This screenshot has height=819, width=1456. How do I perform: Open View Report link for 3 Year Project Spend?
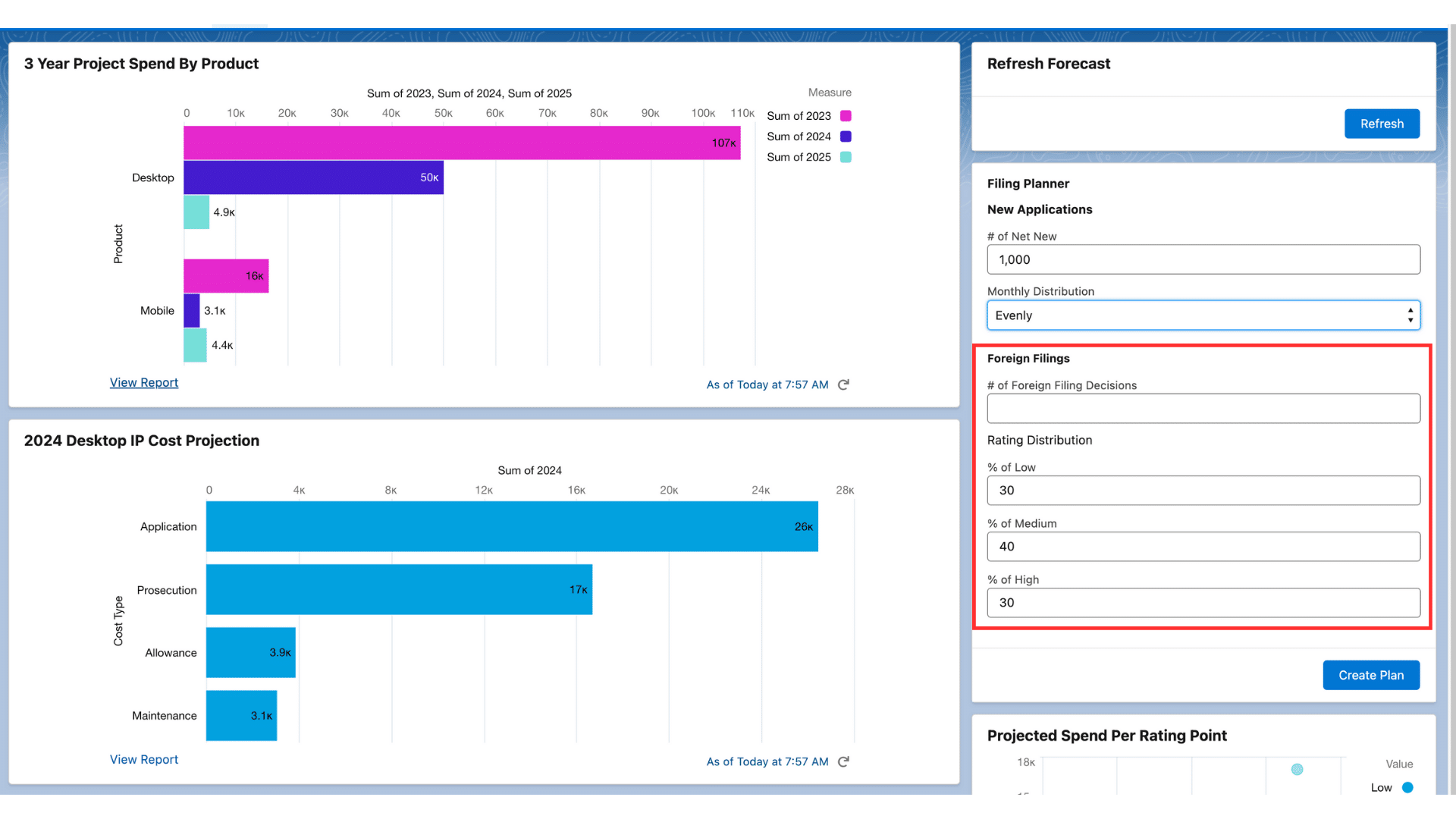[143, 382]
